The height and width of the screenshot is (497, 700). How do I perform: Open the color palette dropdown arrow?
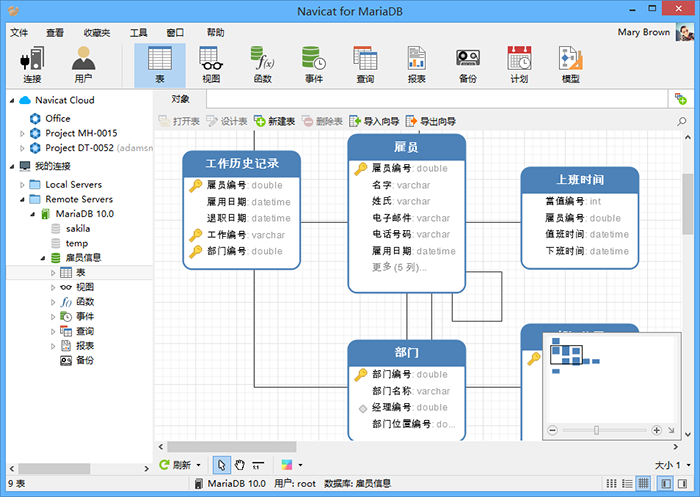point(300,465)
